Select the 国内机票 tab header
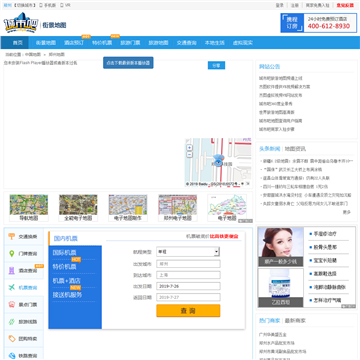The image size is (360, 360). [x=66, y=239]
